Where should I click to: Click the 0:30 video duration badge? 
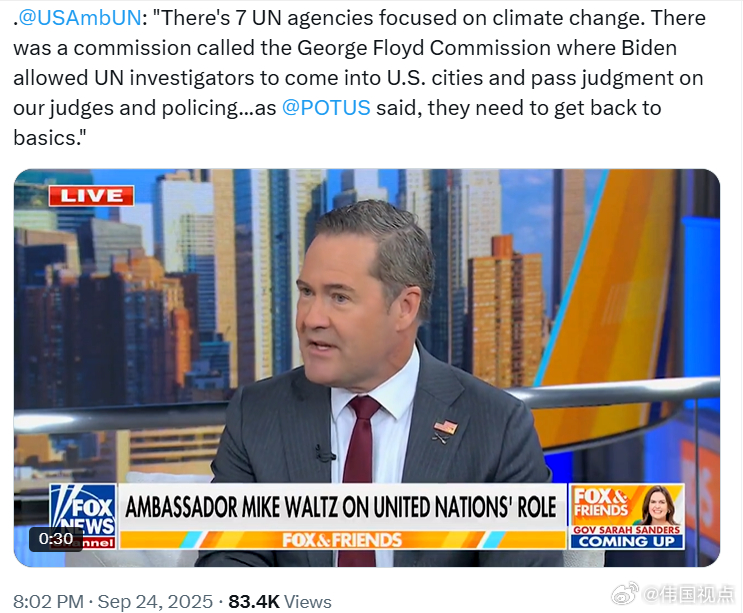click(56, 539)
